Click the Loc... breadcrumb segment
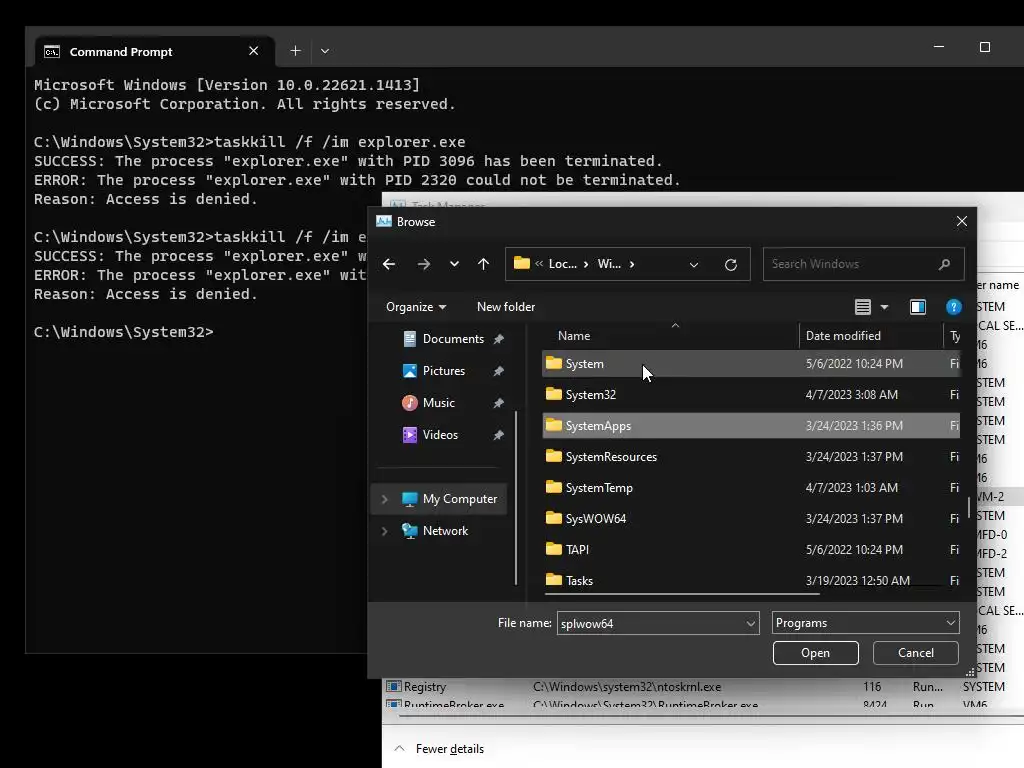The image size is (1024, 768). [x=562, y=264]
